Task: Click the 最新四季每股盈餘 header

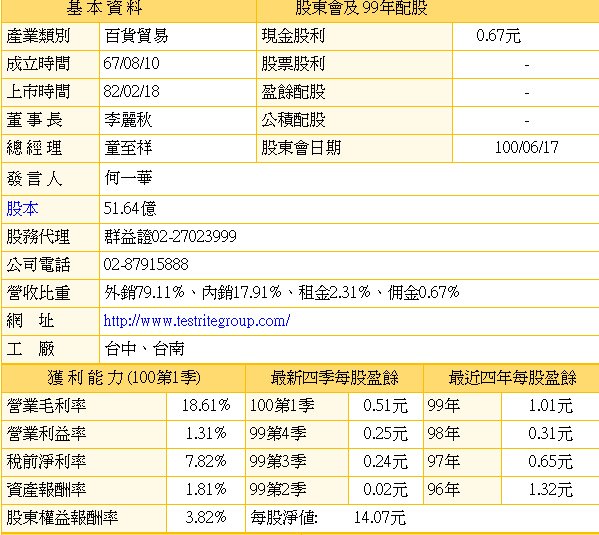Action: pos(335,378)
